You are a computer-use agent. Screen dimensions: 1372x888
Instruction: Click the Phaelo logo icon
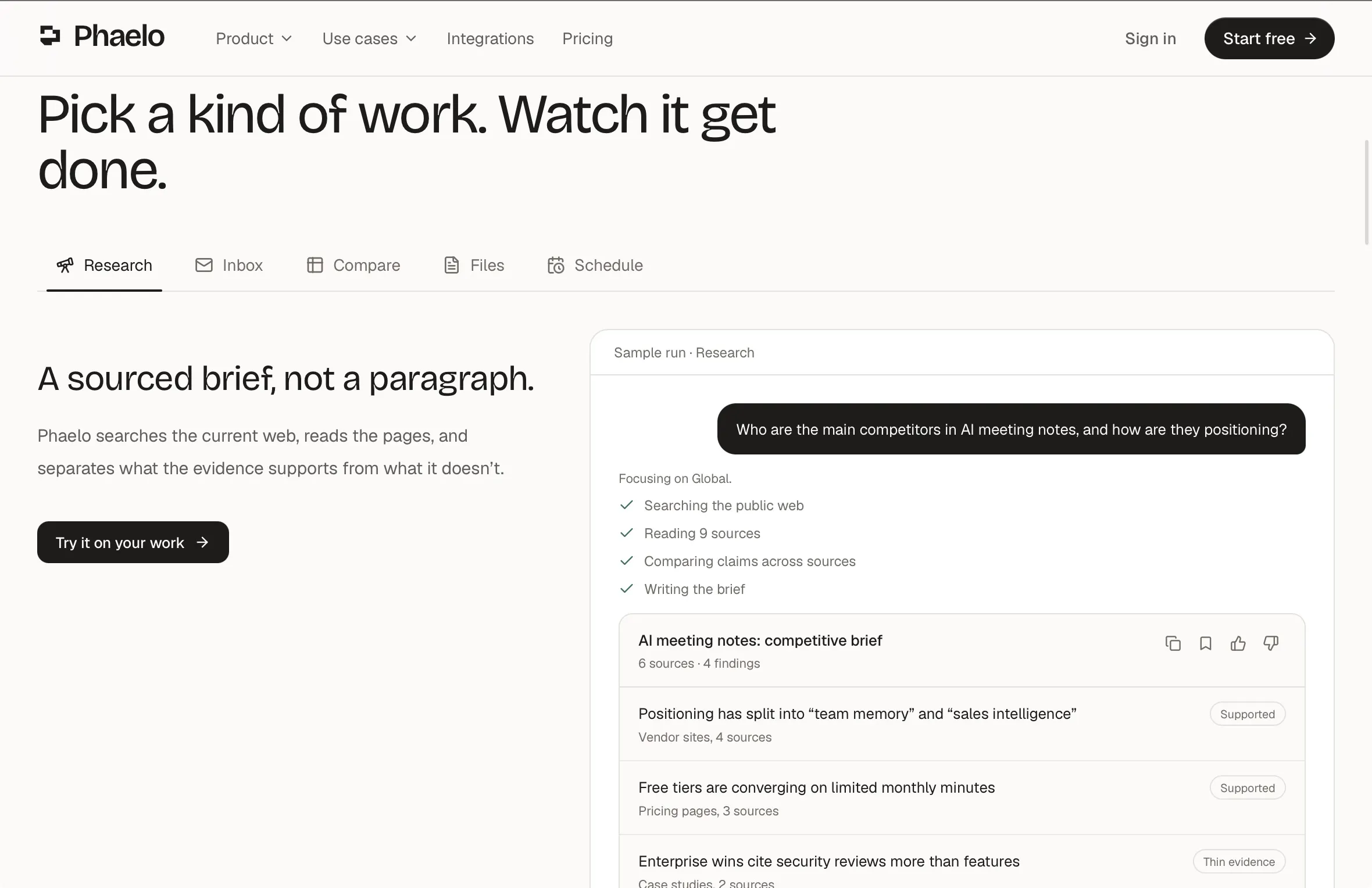coord(50,36)
